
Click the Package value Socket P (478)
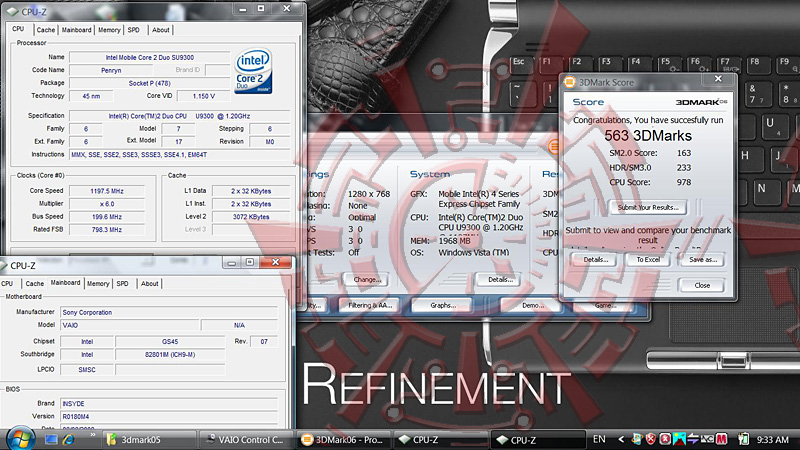(149, 83)
